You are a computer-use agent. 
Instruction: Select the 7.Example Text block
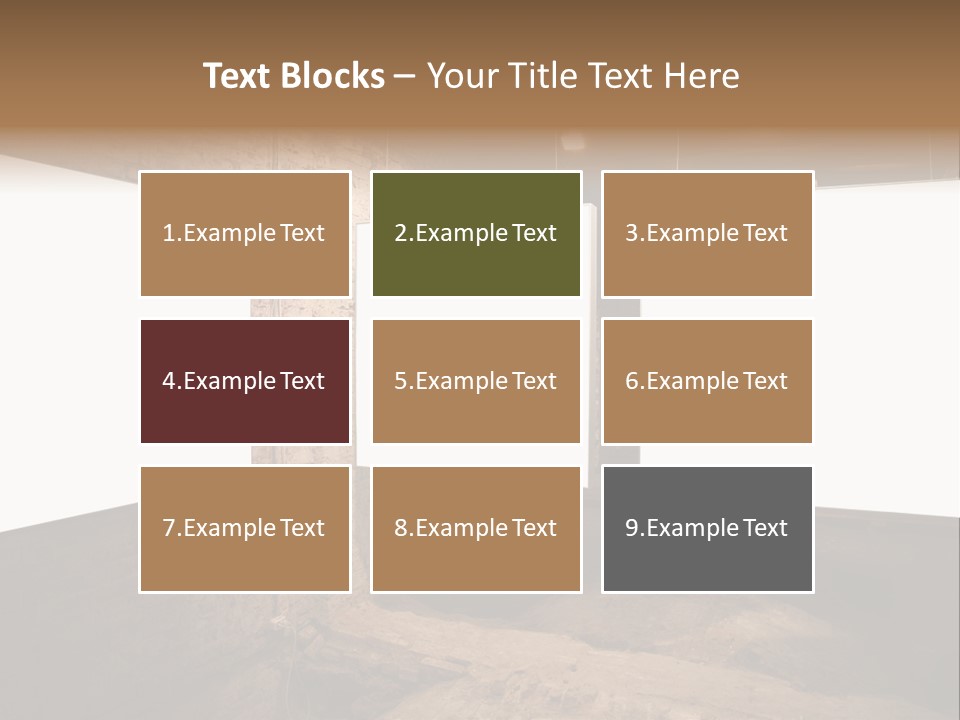(245, 529)
